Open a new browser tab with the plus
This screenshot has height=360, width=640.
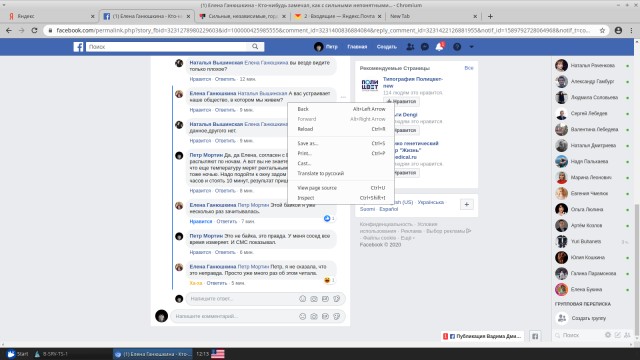tap(490, 16)
